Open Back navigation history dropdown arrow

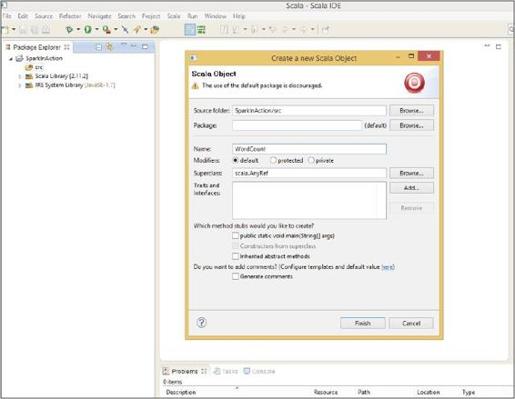(x=294, y=29)
